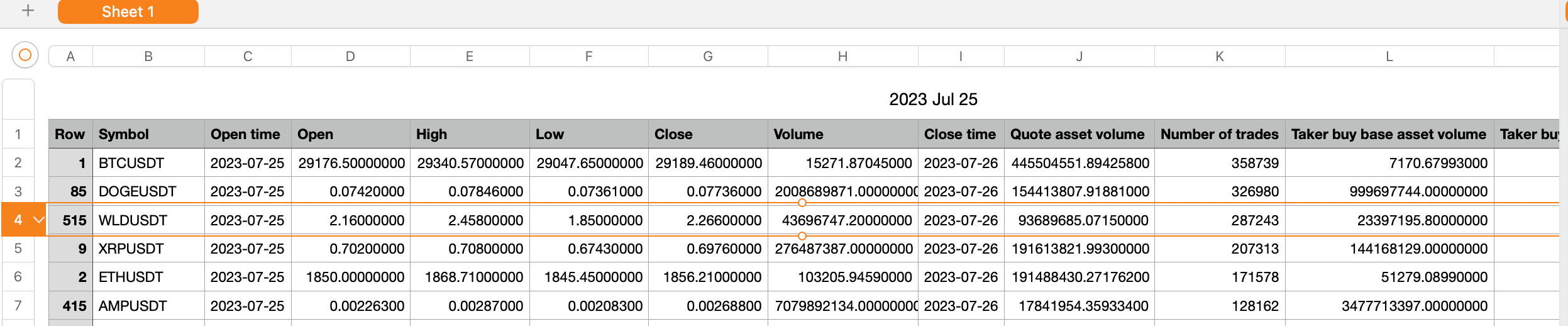Select column H header
1568x326 pixels.
[x=842, y=57]
